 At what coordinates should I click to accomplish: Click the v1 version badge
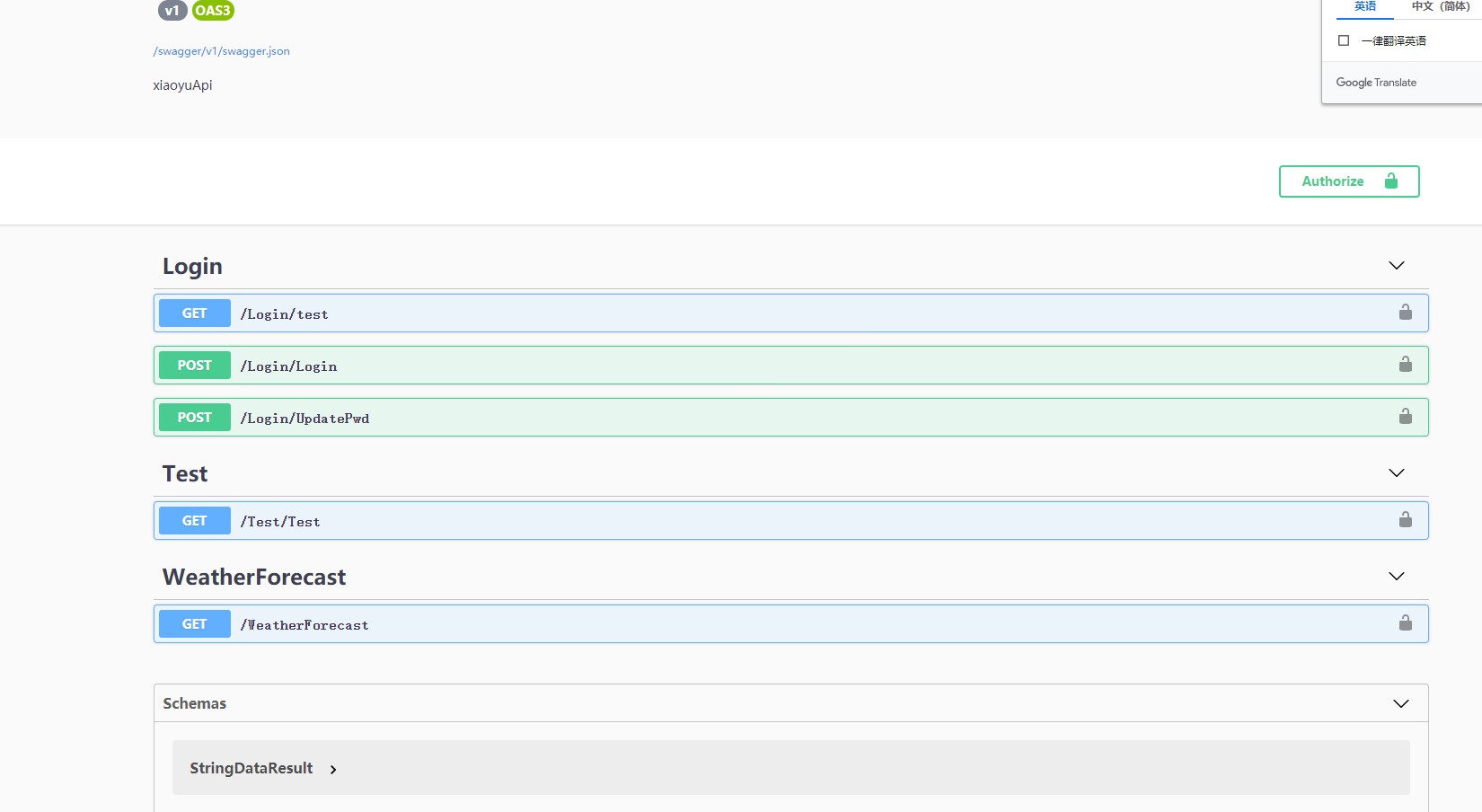coord(172,11)
